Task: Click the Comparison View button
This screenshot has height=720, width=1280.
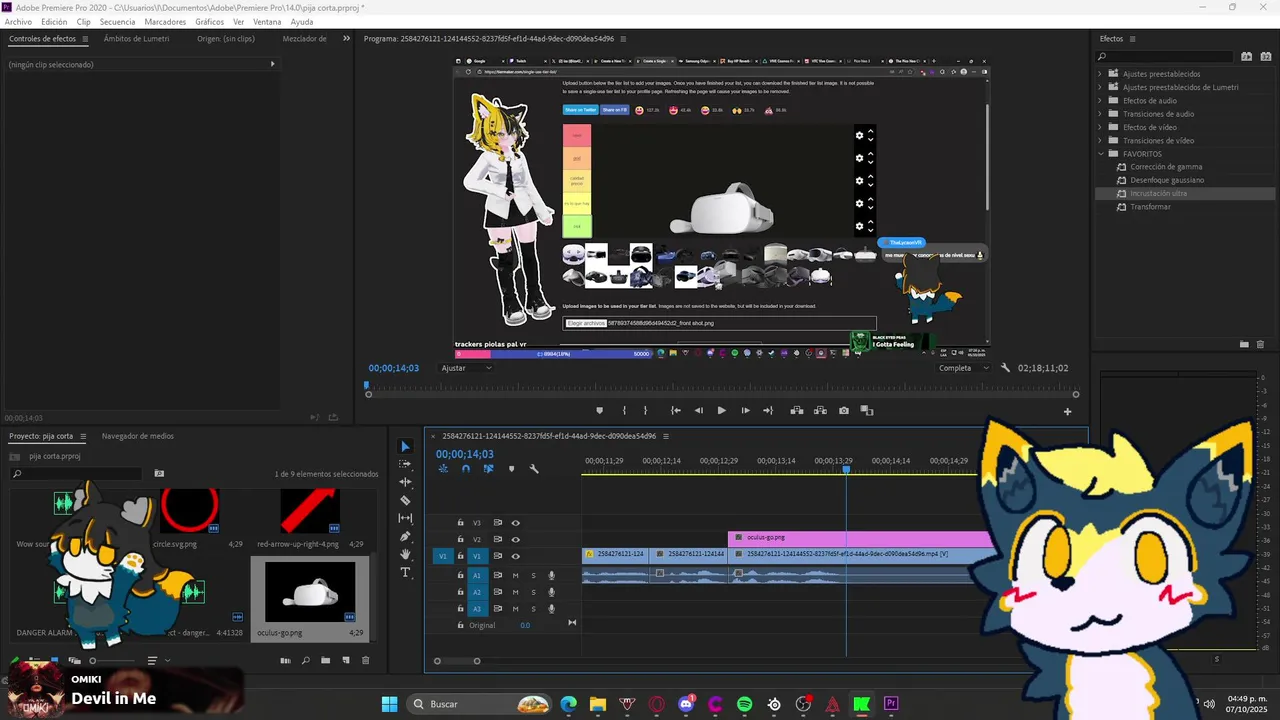Action: click(867, 410)
